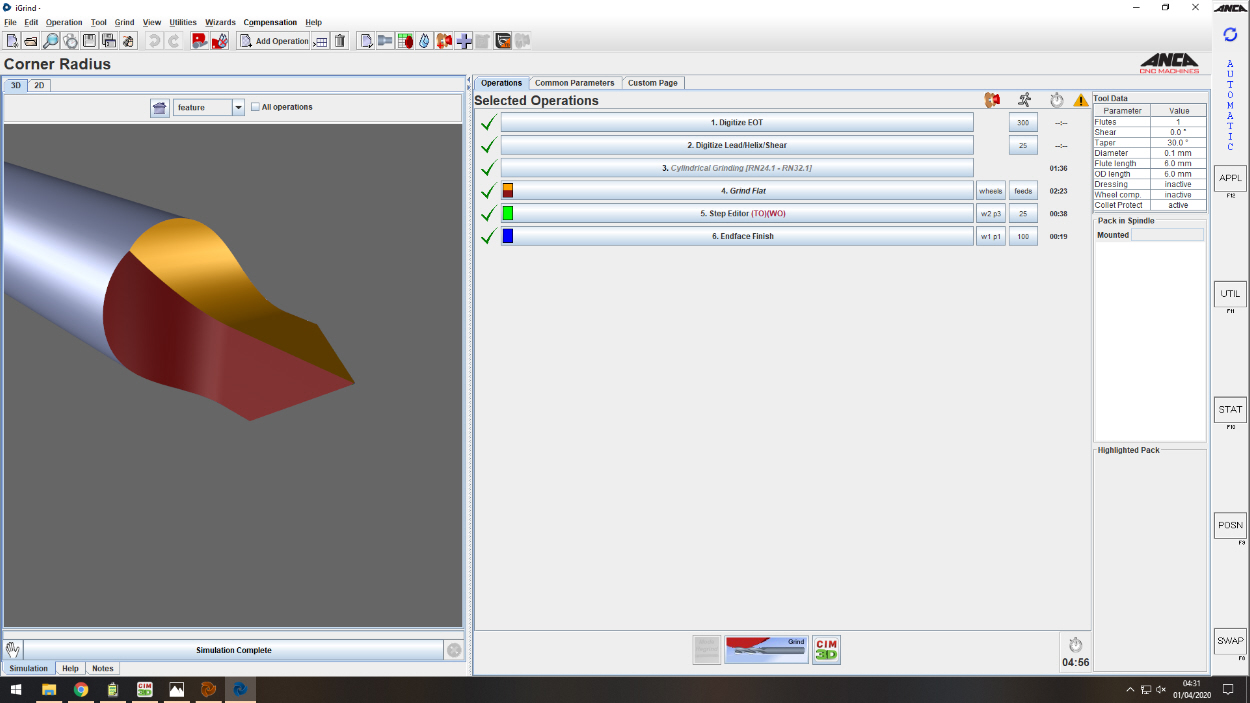This screenshot has height=703, width=1250.
Task: Toggle the checkmark beside Endface Finish
Action: (488, 237)
